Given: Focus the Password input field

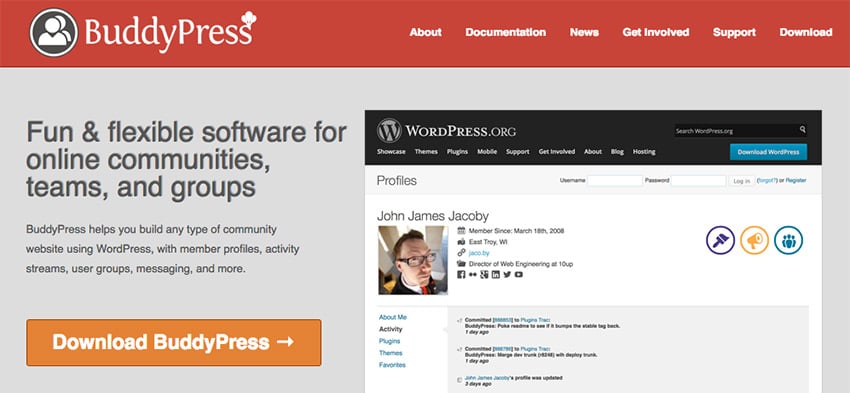Looking at the screenshot, I should tap(698, 181).
